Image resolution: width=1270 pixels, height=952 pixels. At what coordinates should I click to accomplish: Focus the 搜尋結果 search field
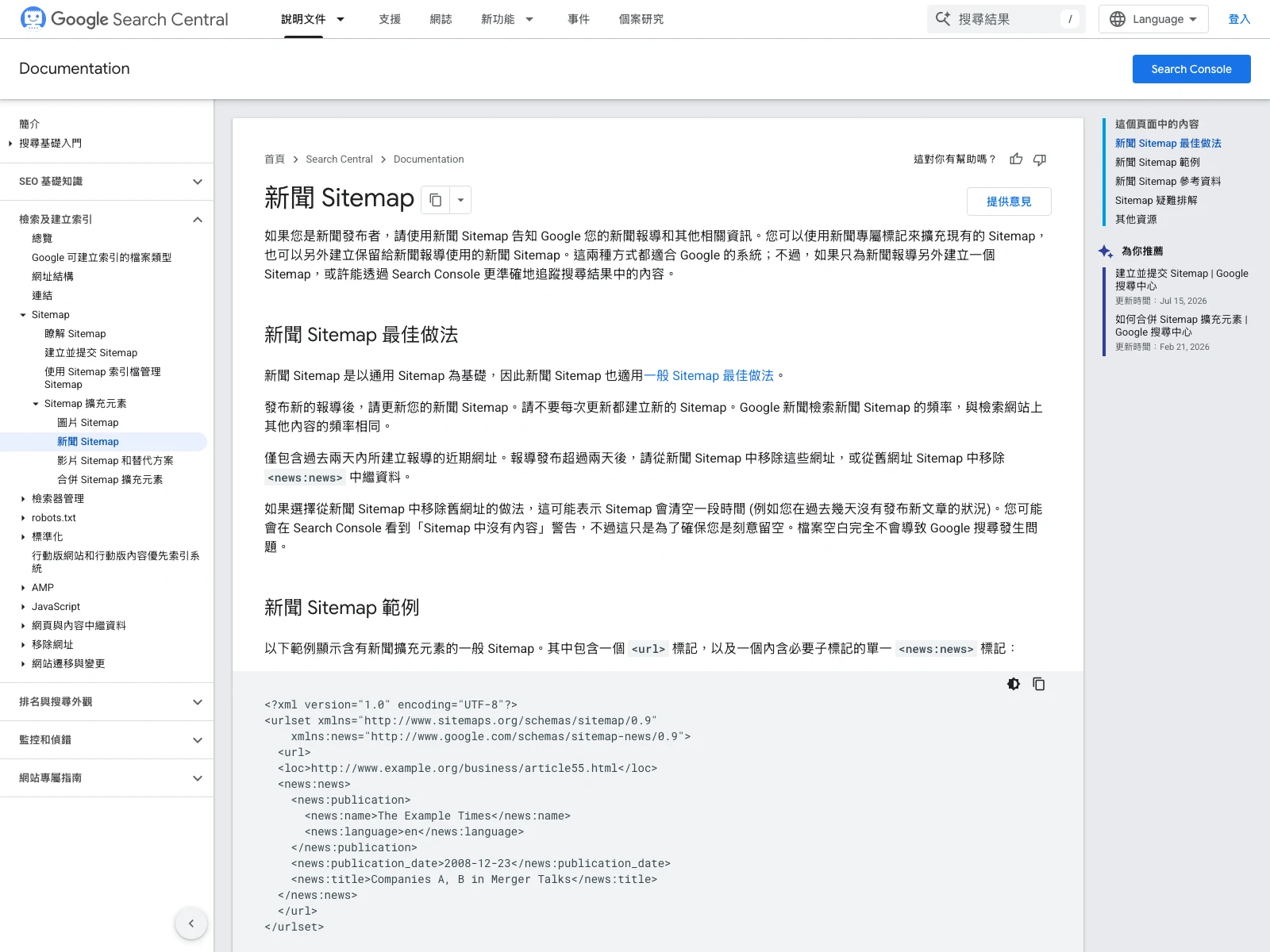1006,19
